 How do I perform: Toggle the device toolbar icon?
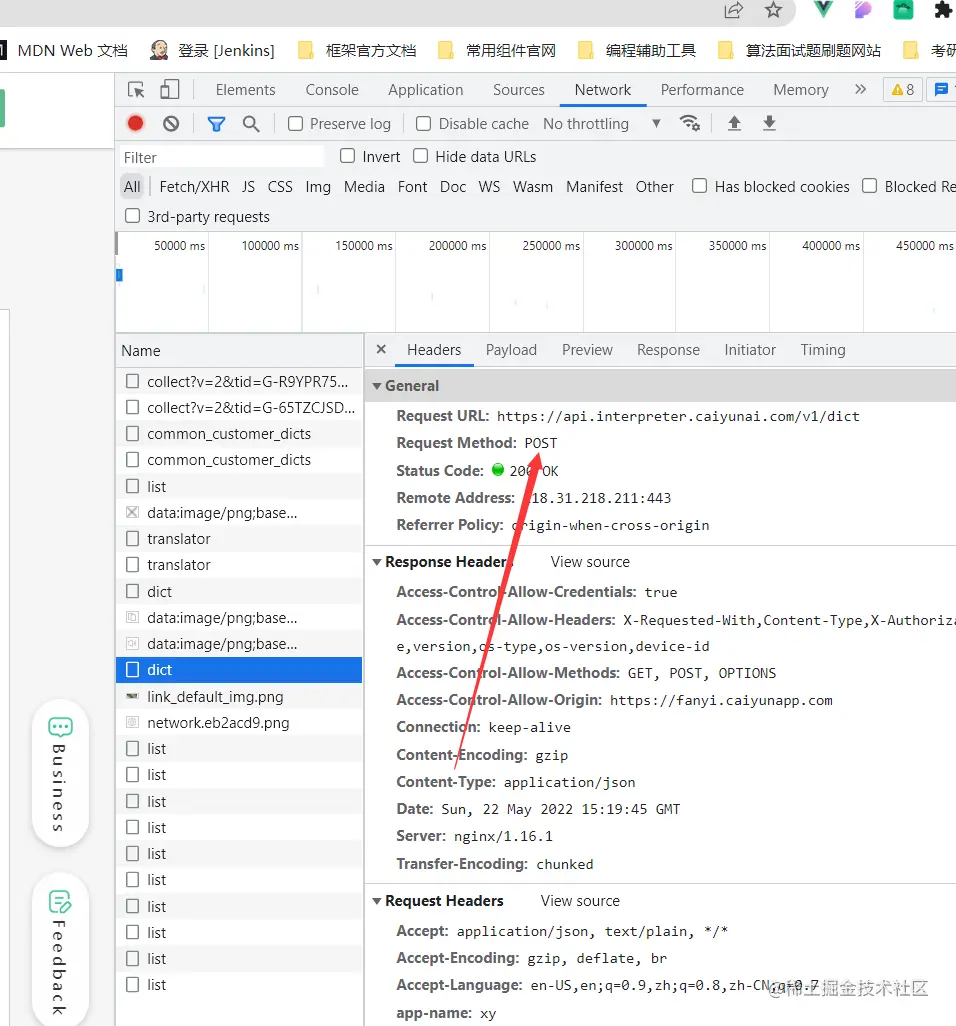pos(169,90)
